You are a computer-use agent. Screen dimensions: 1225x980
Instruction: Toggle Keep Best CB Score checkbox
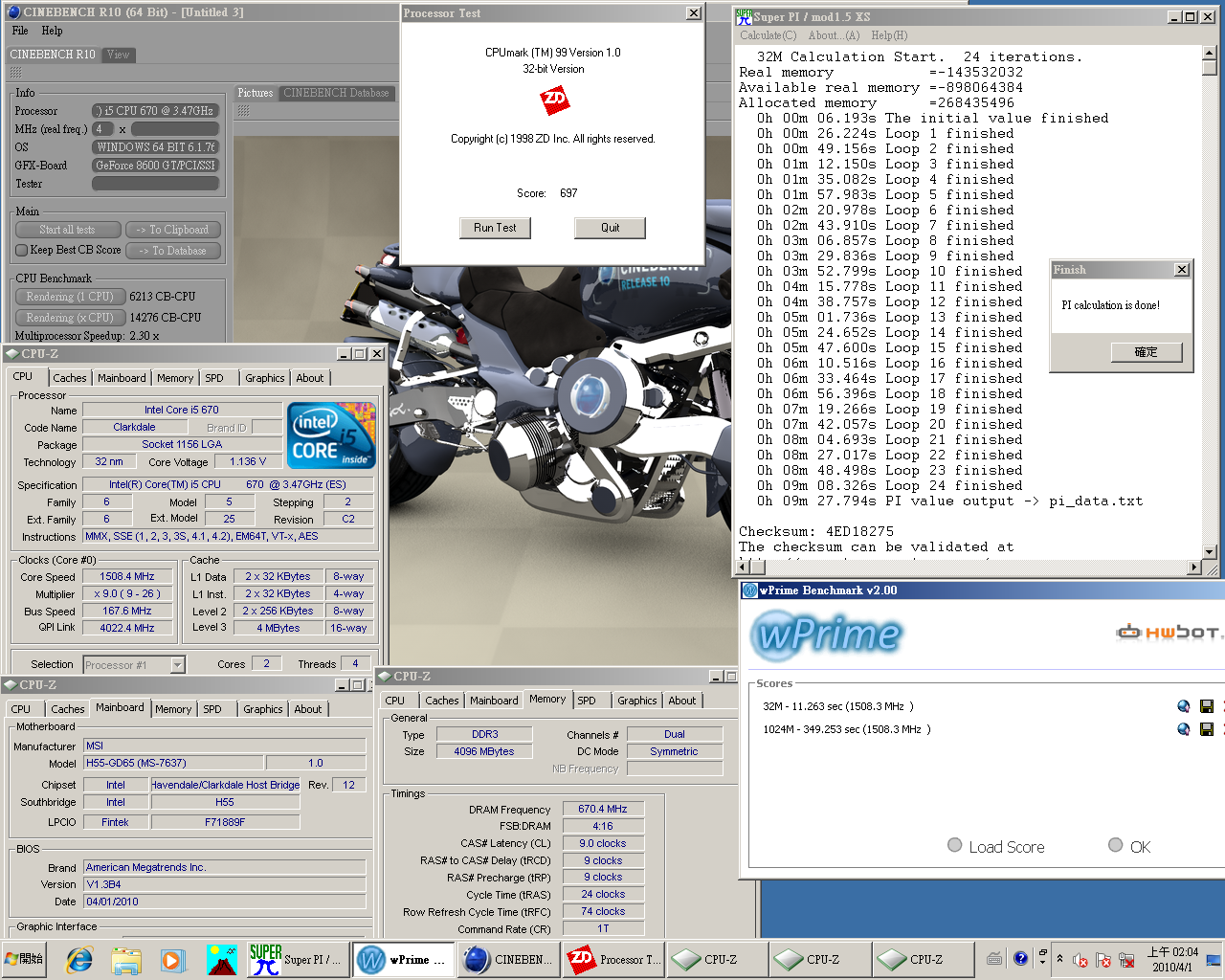pos(21,250)
